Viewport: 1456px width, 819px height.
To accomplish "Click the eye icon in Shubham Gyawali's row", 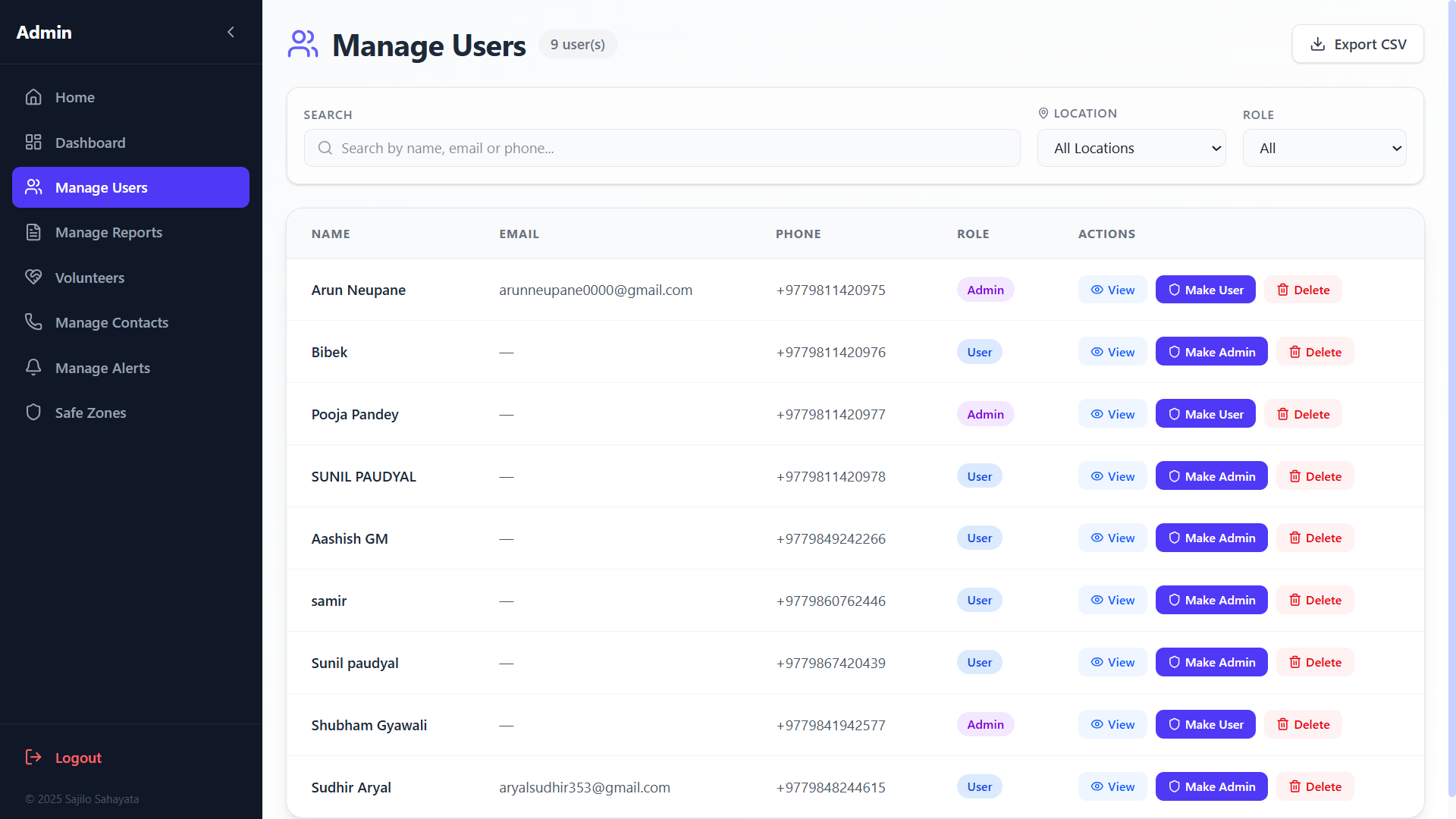I will click(1097, 724).
